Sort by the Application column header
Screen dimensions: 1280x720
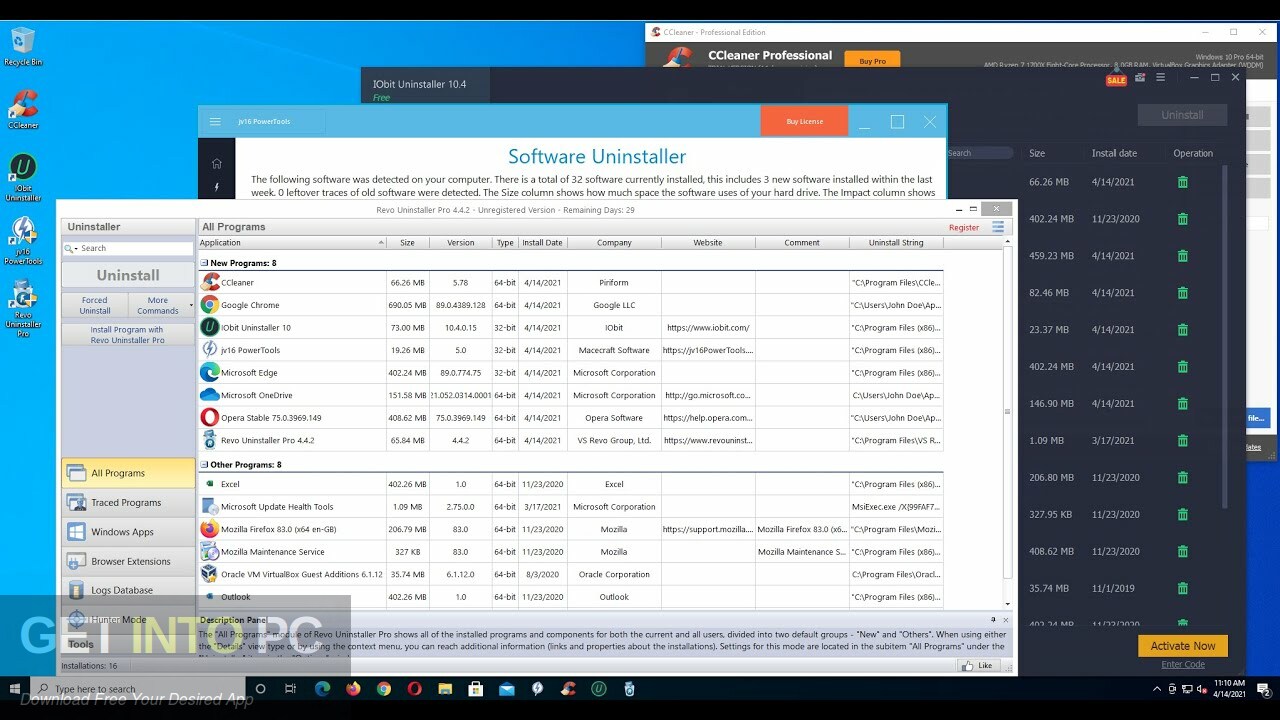coord(292,242)
